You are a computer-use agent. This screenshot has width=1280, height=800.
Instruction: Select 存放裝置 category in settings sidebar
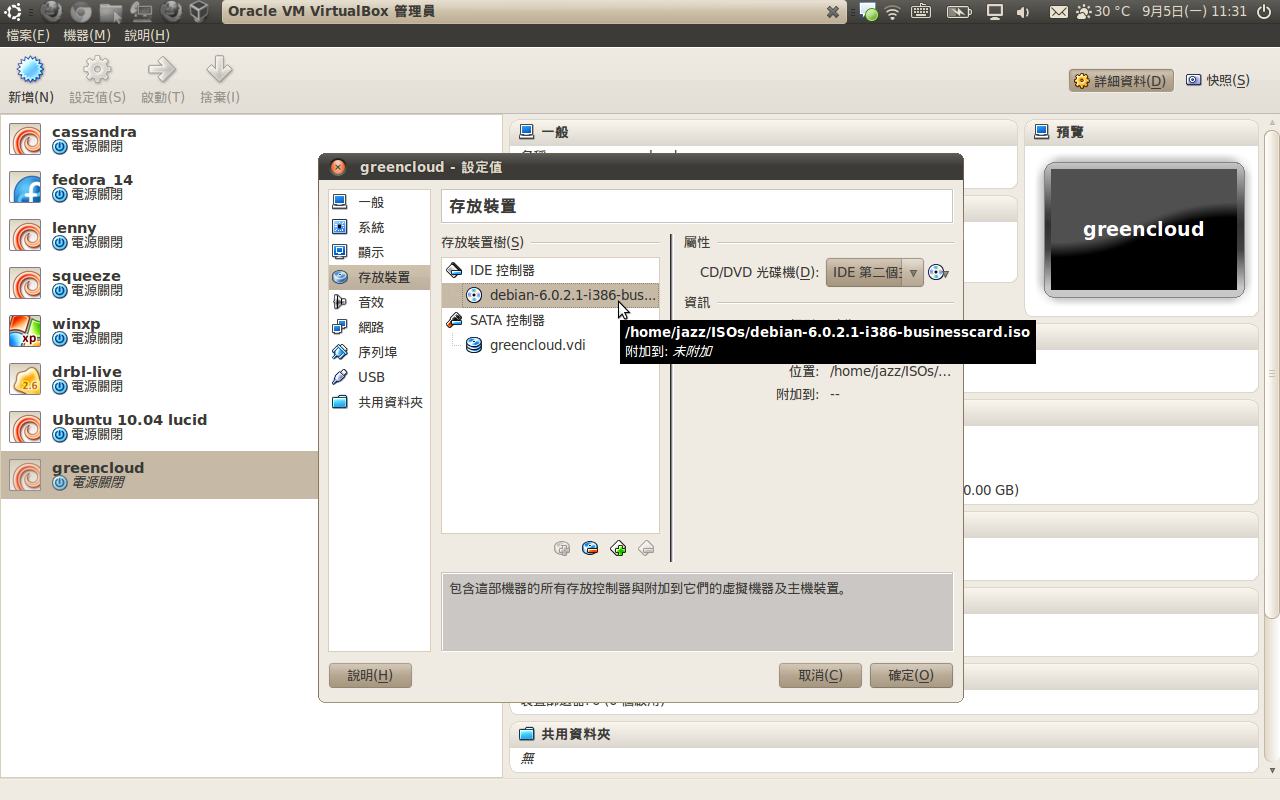point(380,277)
